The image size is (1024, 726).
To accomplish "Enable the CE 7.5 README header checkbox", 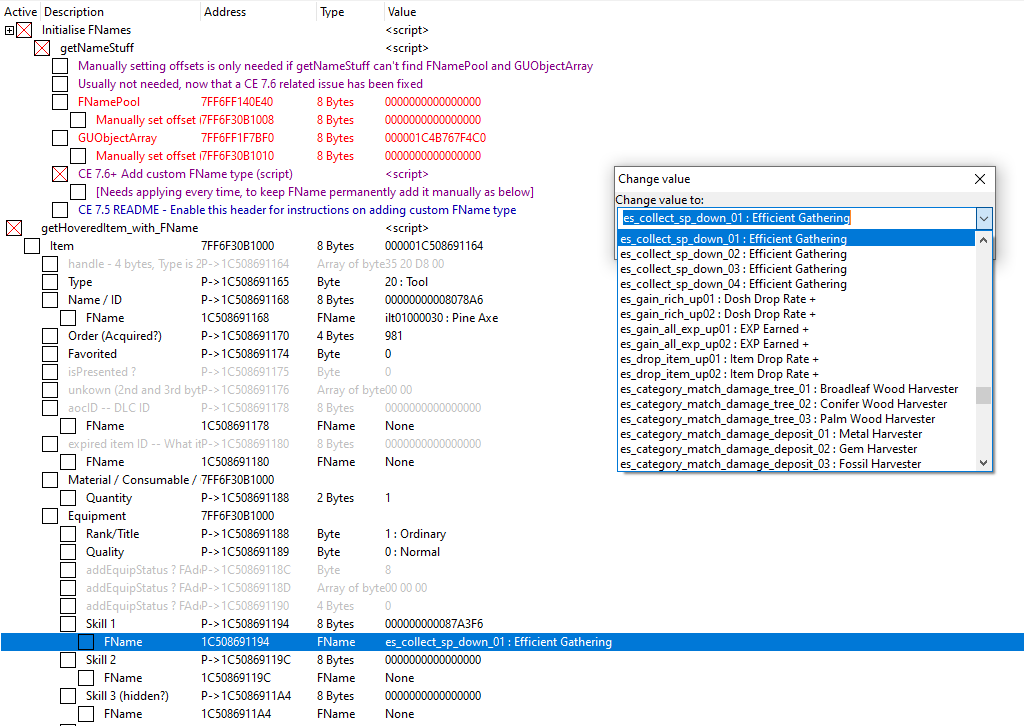I will (x=60, y=210).
